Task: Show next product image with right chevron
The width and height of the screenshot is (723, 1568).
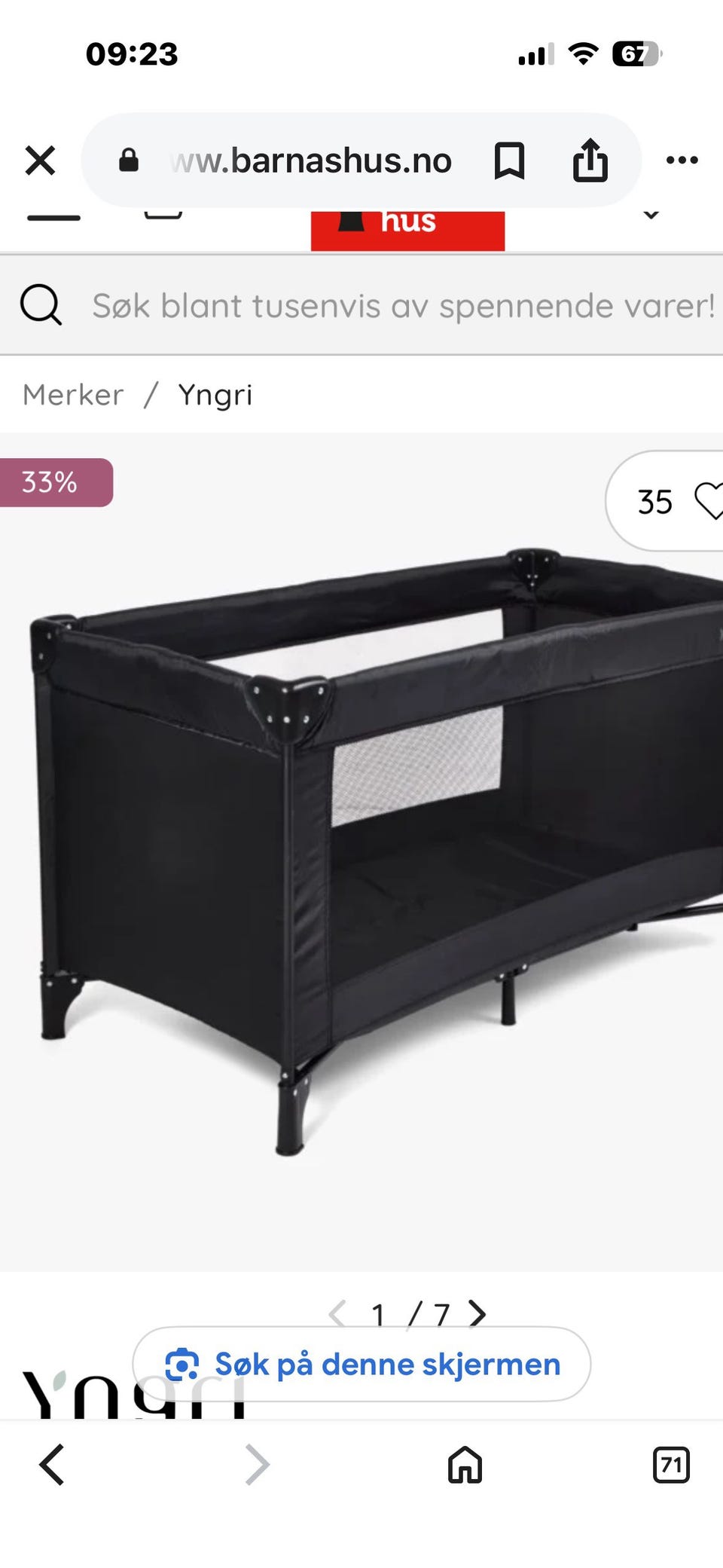Action: (x=477, y=1313)
